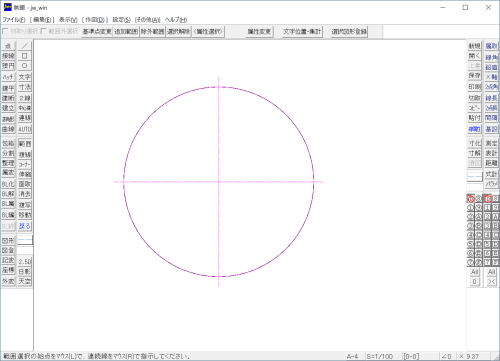Click the left All layers button
Viewport: 500px width, 361px height.
[475, 272]
